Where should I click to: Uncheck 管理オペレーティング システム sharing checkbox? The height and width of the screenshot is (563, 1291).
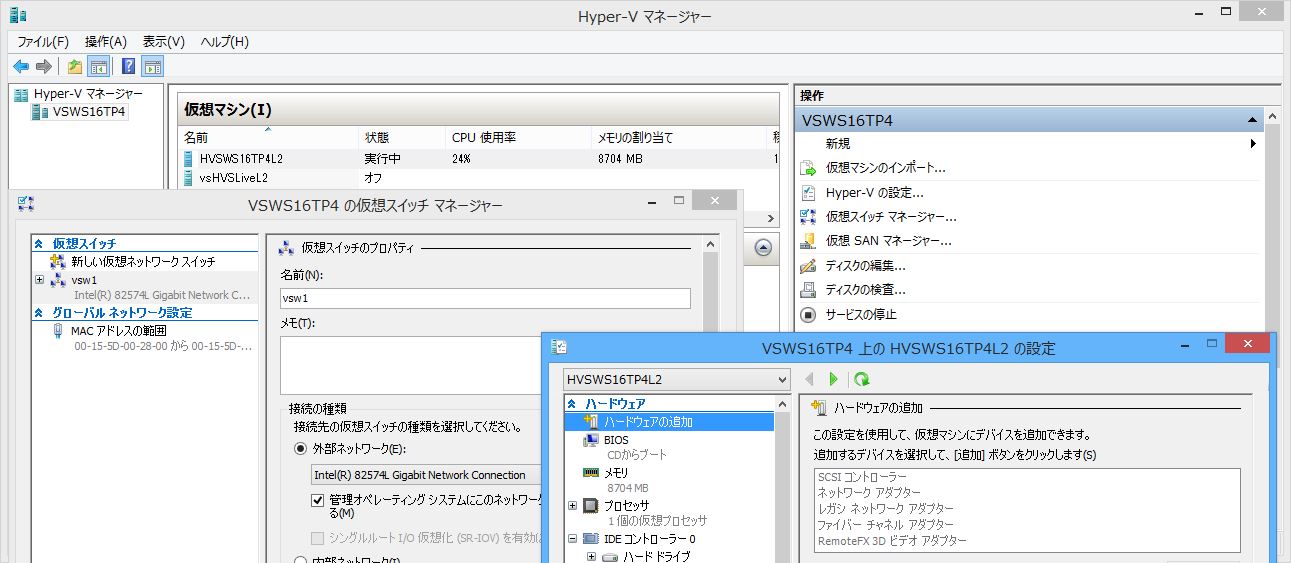click(318, 500)
